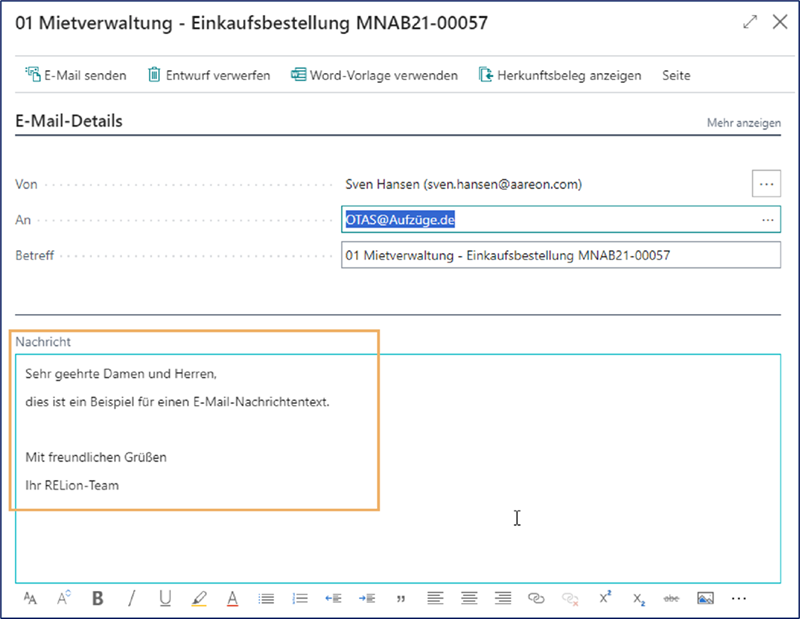Open the Seite menu
Image resolution: width=800 pixels, height=619 pixels.
pyautogui.click(x=676, y=75)
